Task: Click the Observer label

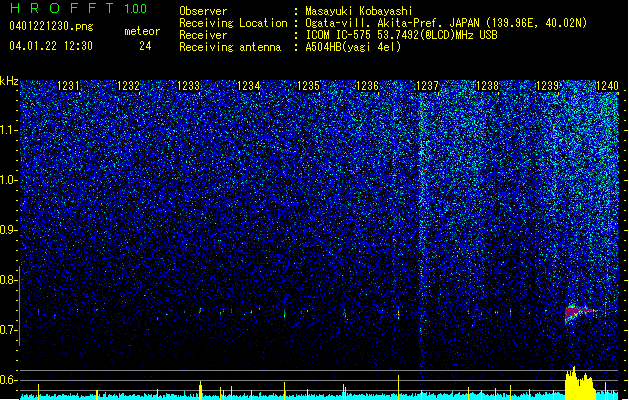Action: pyautogui.click(x=203, y=11)
